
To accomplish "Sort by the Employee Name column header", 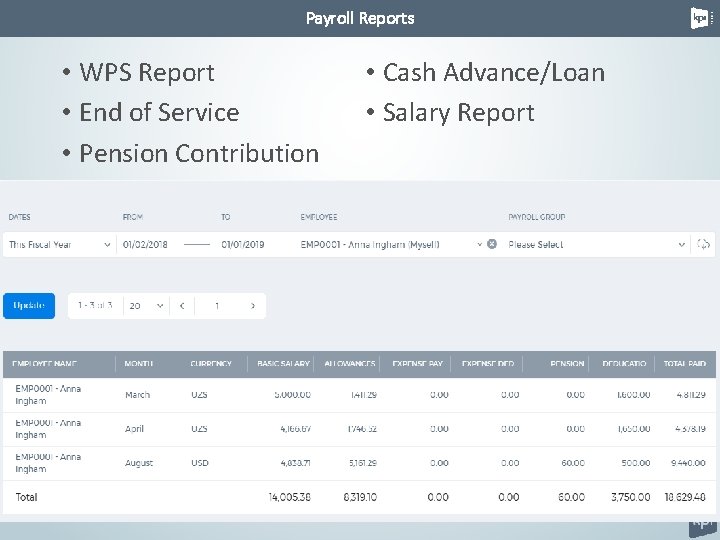I will pyautogui.click(x=45, y=364).
